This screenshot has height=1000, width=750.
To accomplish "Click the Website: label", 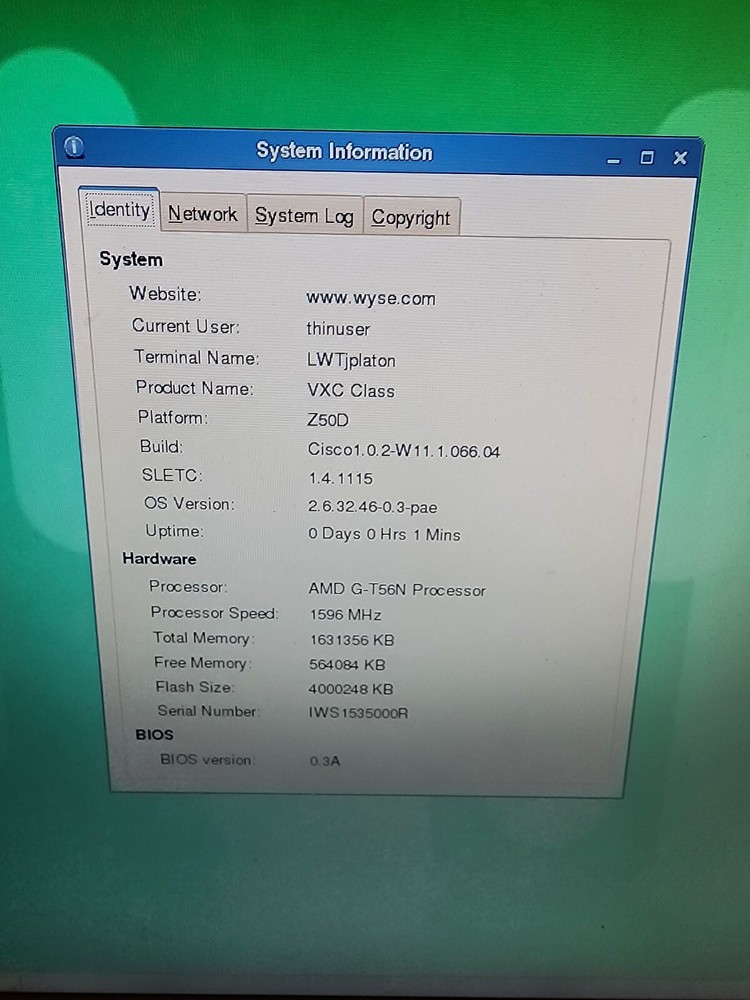I will (x=165, y=293).
